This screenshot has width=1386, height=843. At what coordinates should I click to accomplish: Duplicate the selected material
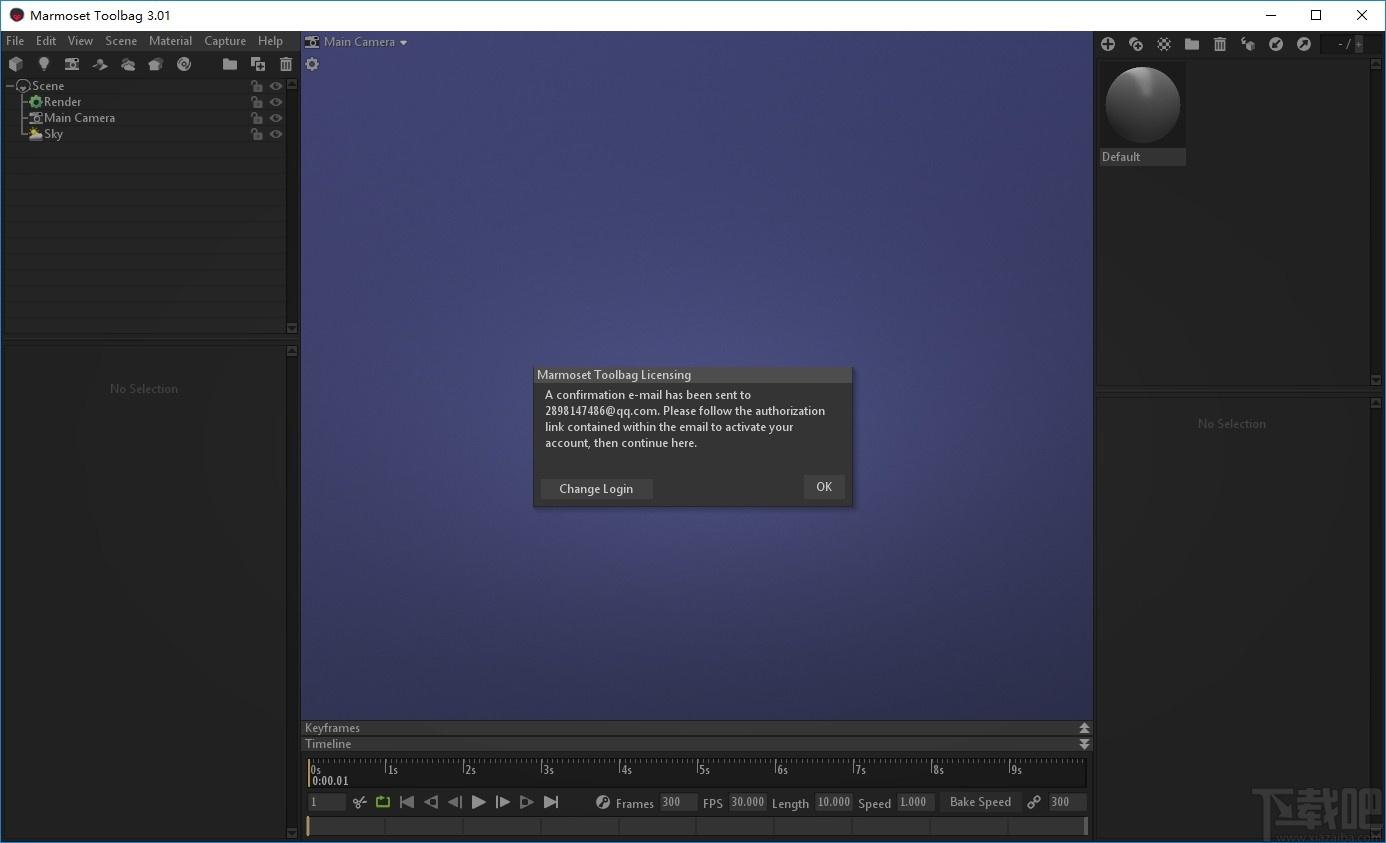1136,44
